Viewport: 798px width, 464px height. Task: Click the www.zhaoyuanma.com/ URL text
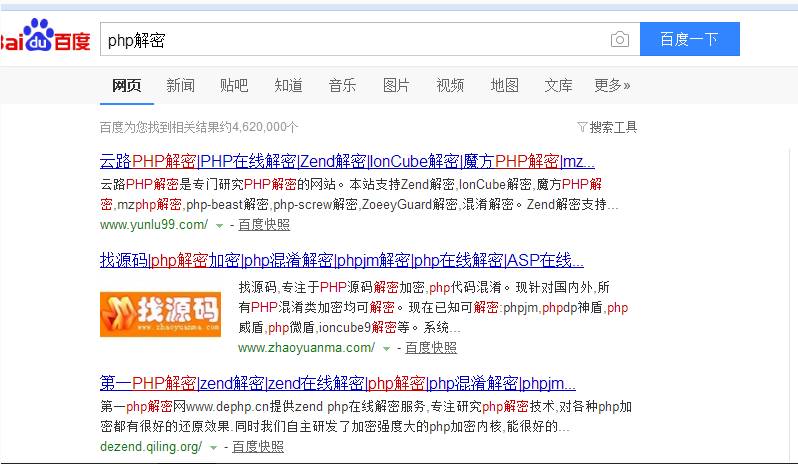[306, 347]
